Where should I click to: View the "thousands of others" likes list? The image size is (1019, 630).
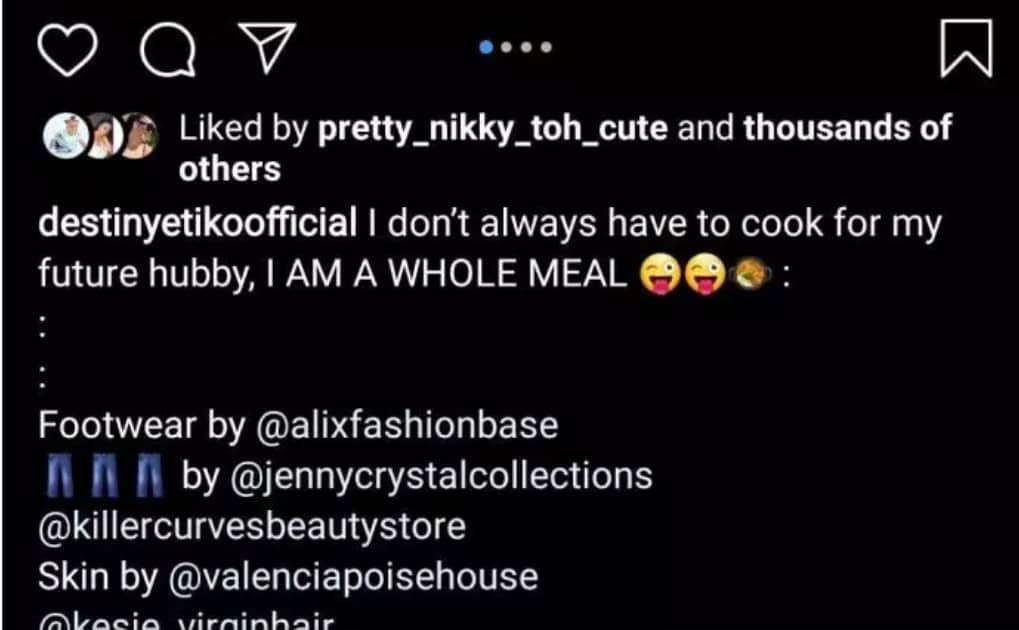[x=848, y=129]
